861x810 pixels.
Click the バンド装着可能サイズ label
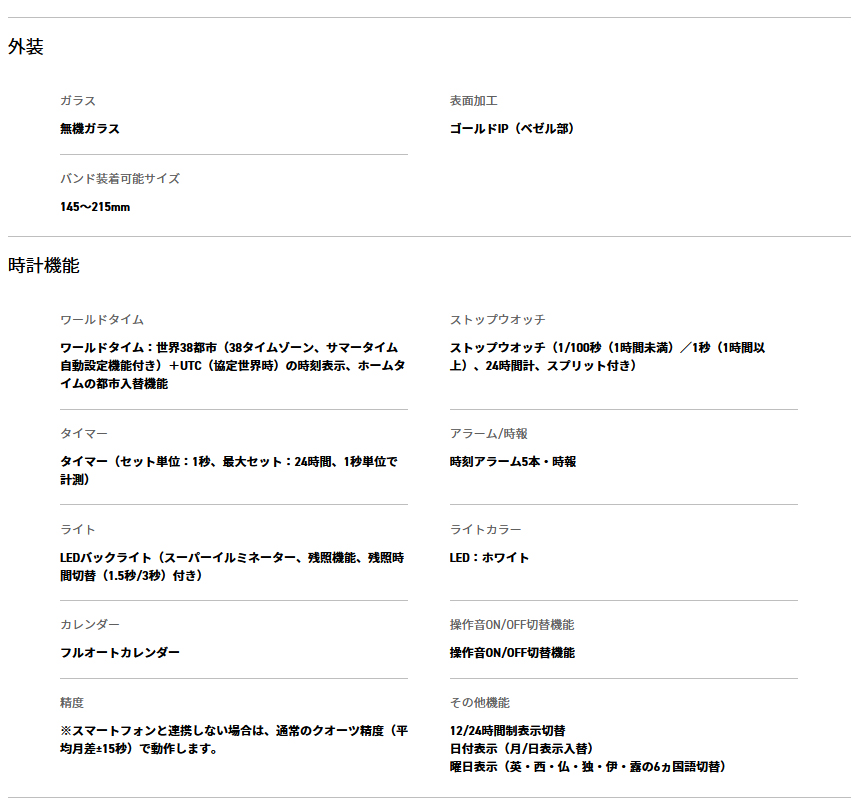[120, 179]
